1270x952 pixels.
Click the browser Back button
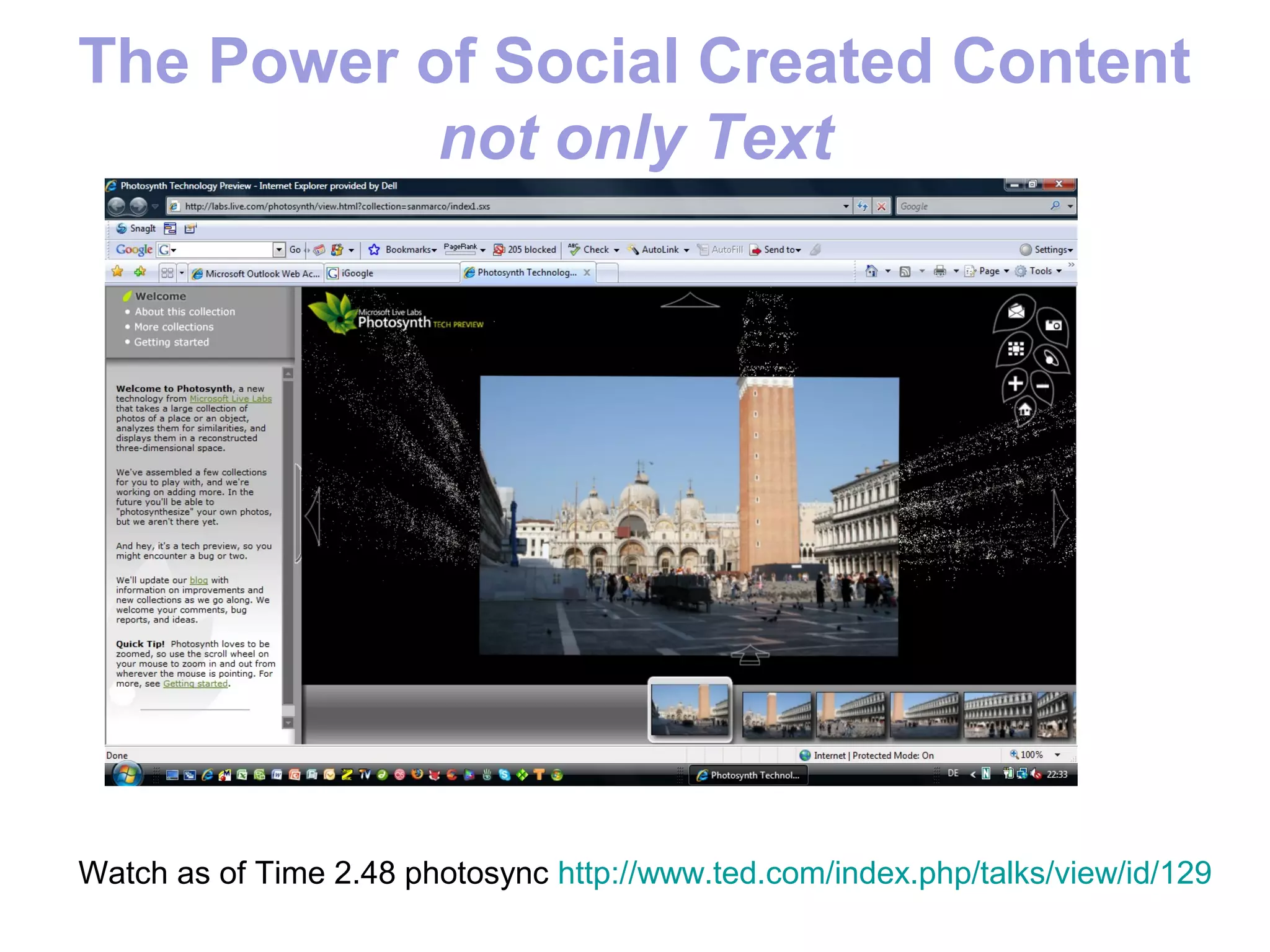click(117, 206)
